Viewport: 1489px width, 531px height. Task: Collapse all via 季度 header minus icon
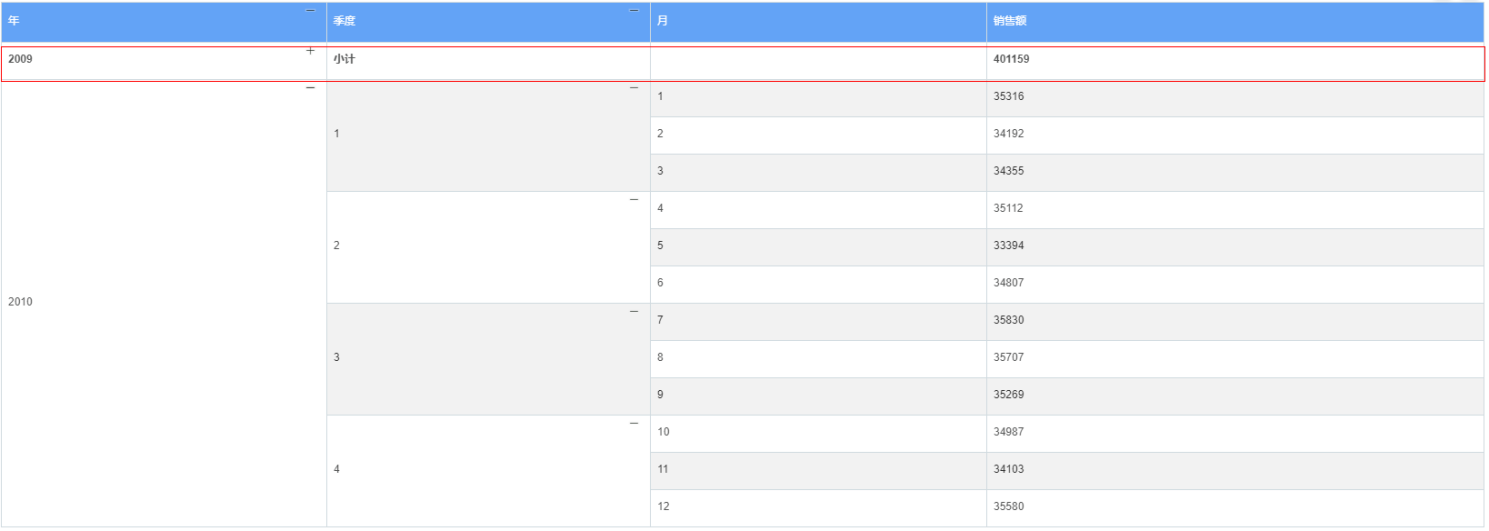pos(633,11)
